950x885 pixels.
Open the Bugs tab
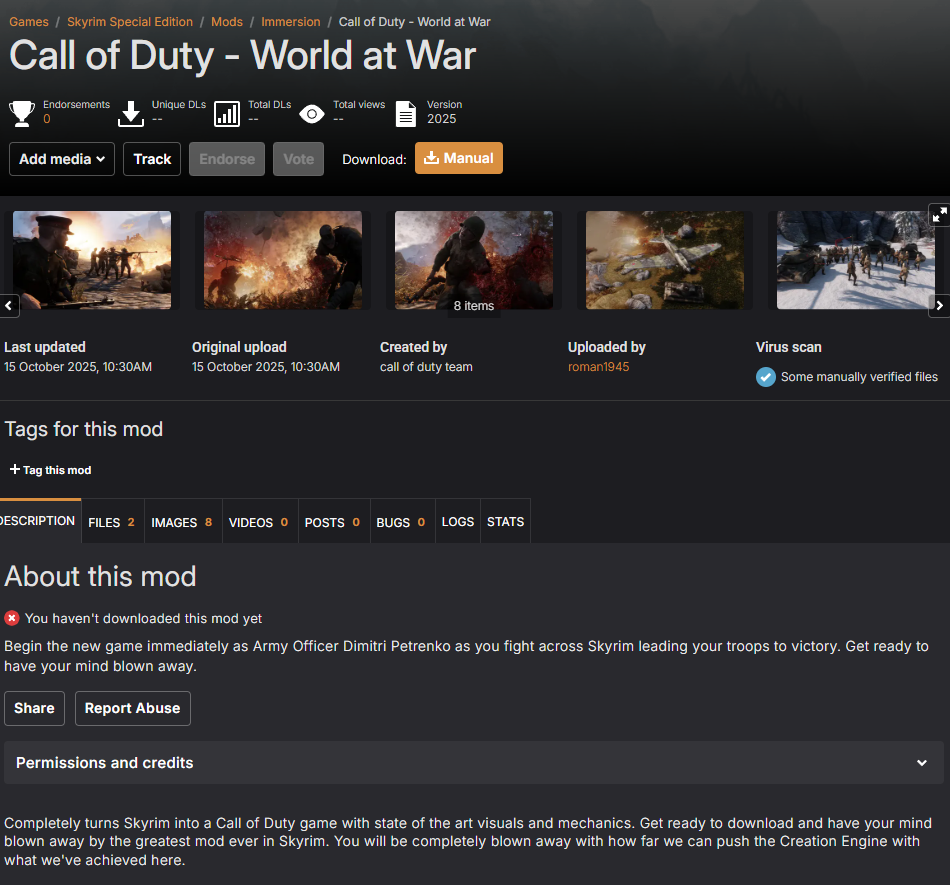(402, 522)
